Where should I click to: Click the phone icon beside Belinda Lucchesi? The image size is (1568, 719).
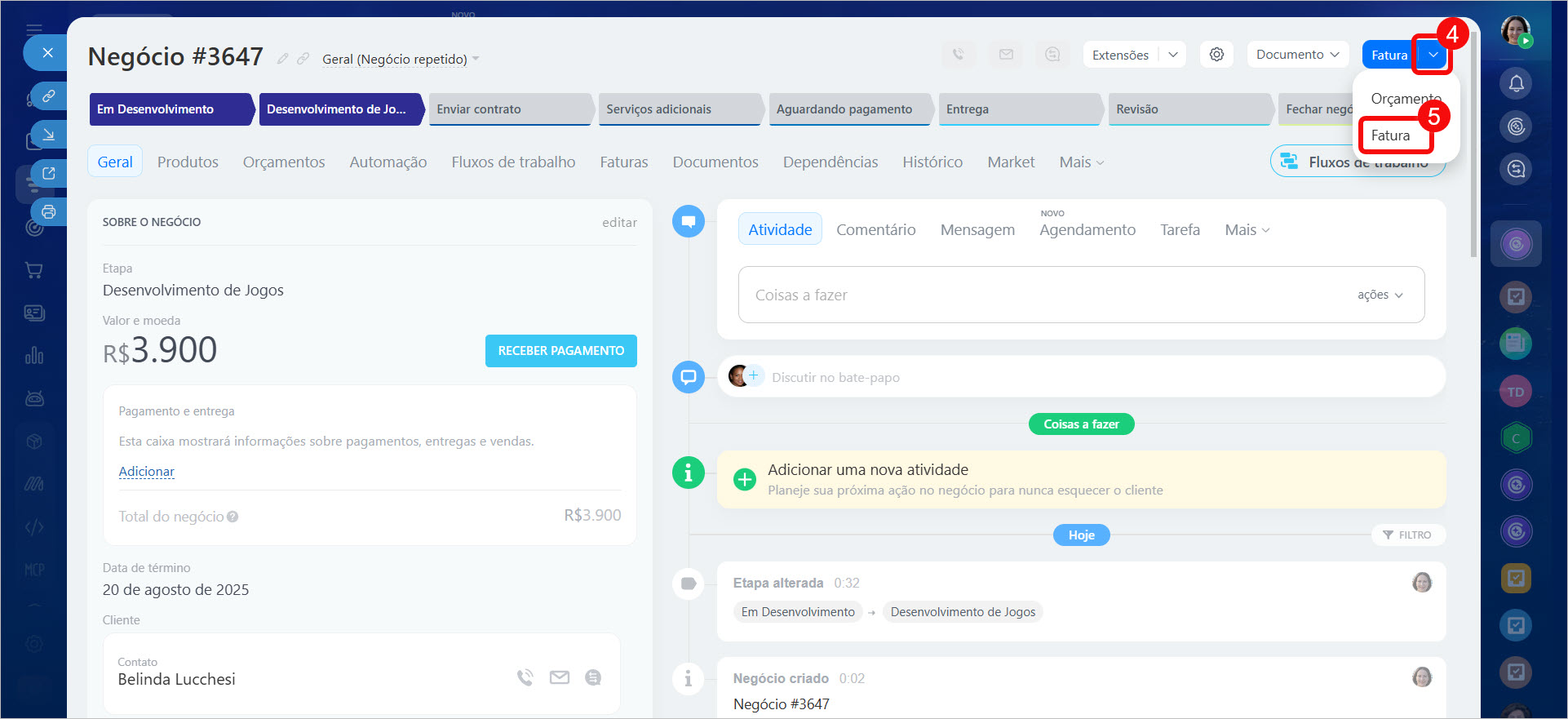click(525, 677)
